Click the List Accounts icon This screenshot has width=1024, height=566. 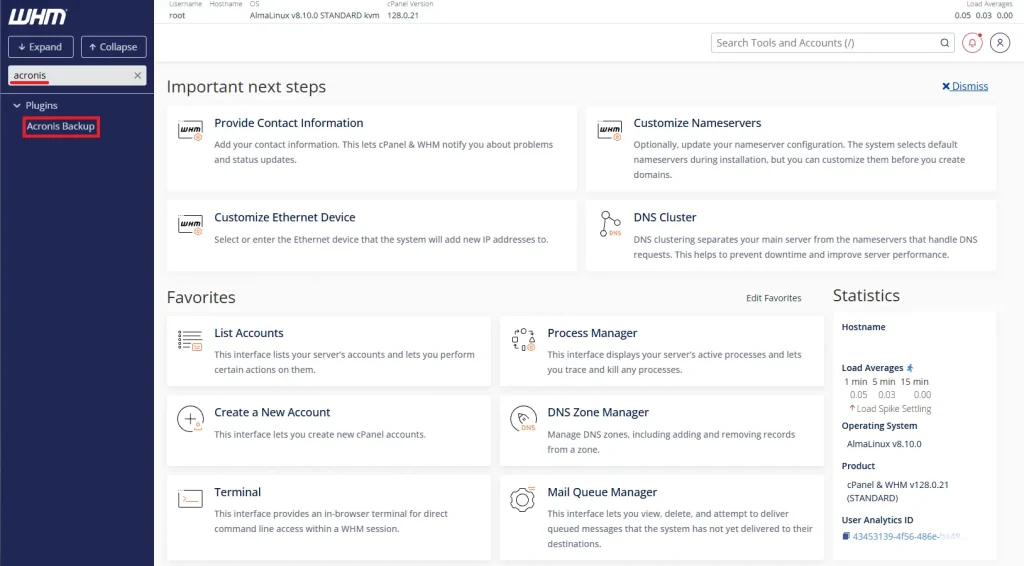click(x=190, y=341)
